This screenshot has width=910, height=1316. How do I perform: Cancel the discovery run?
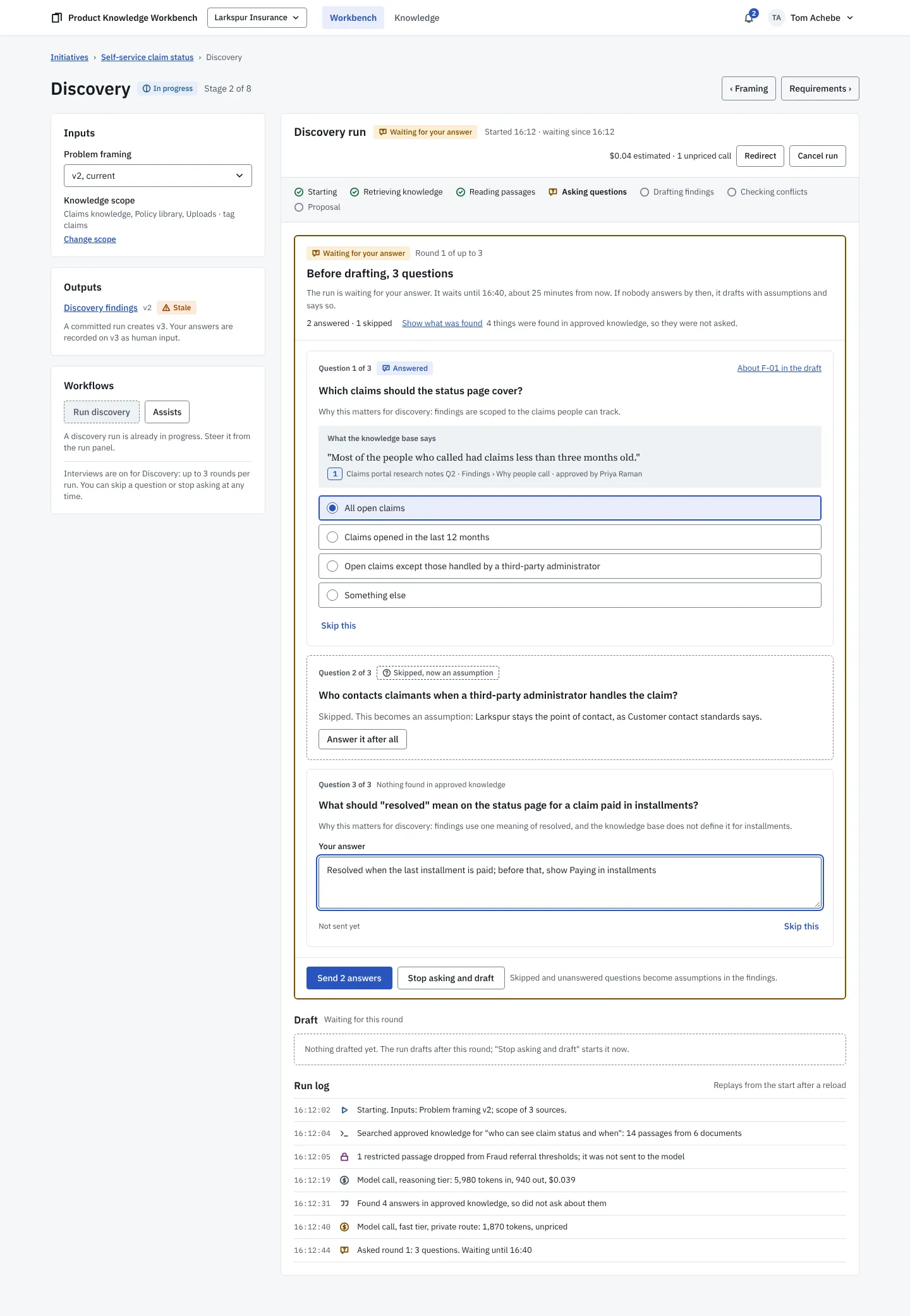click(x=818, y=156)
